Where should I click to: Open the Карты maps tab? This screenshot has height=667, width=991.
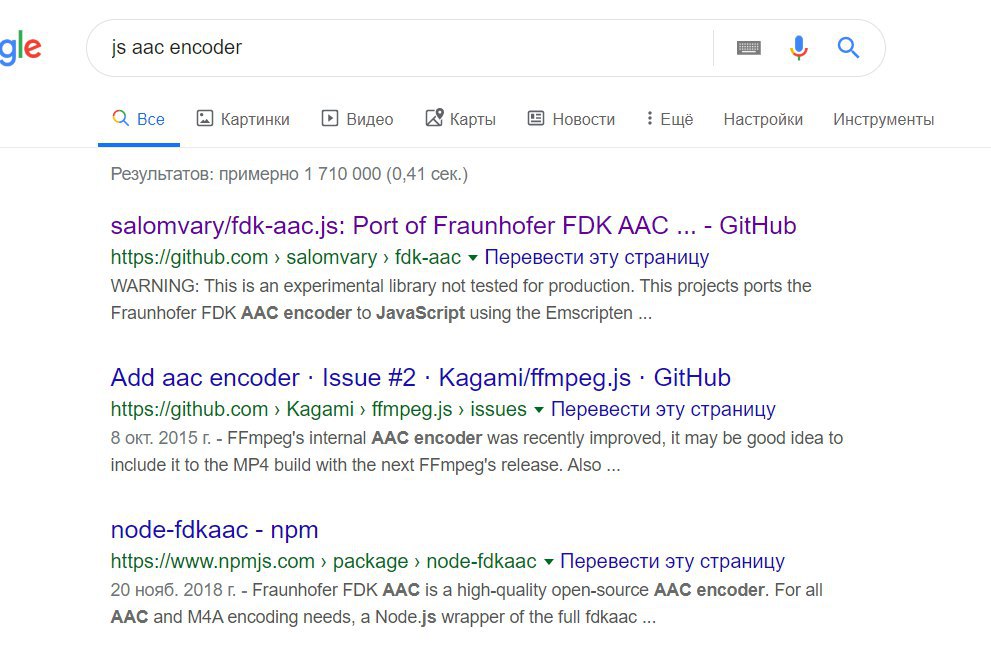461,119
